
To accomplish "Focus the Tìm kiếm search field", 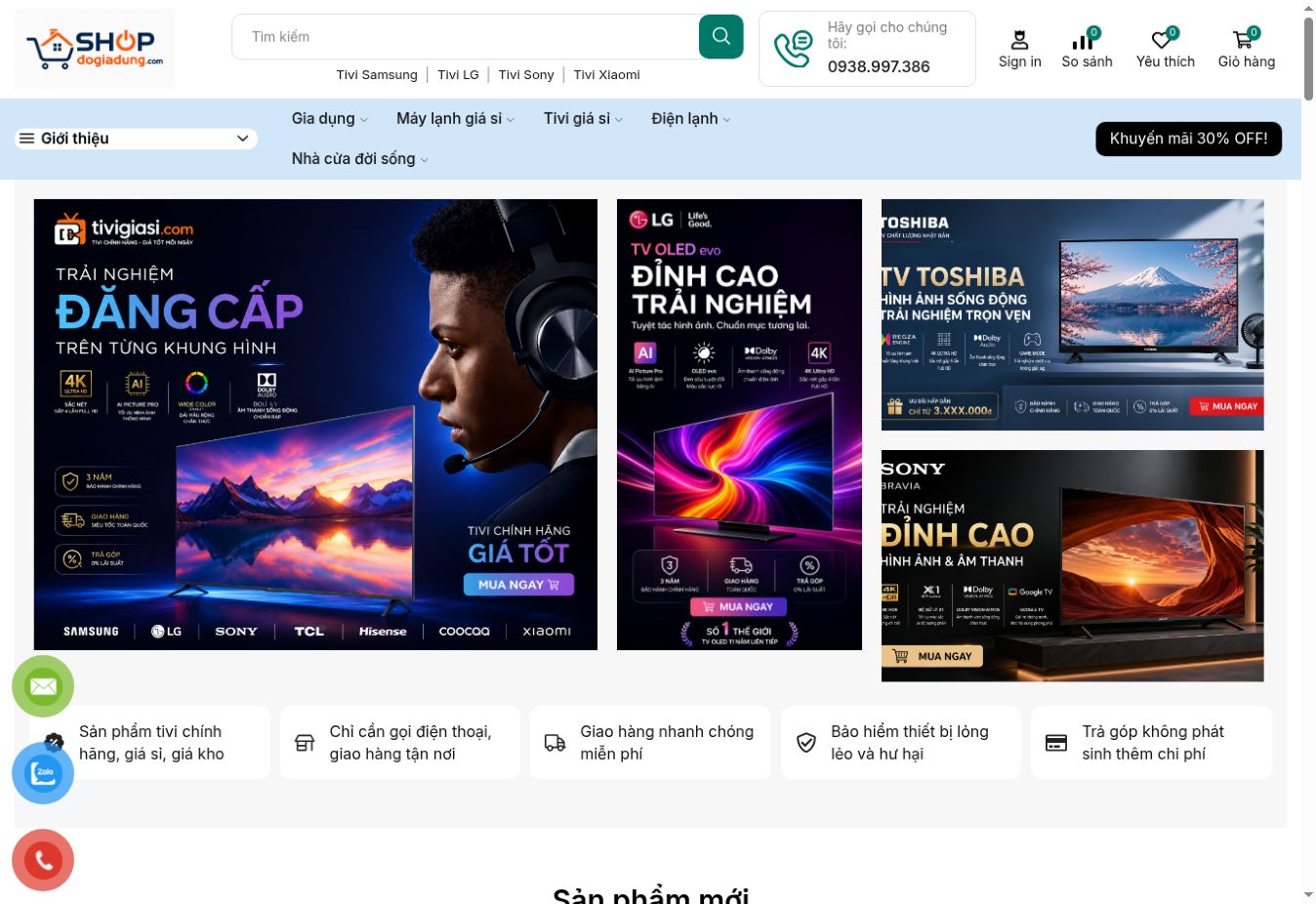I will (466, 36).
